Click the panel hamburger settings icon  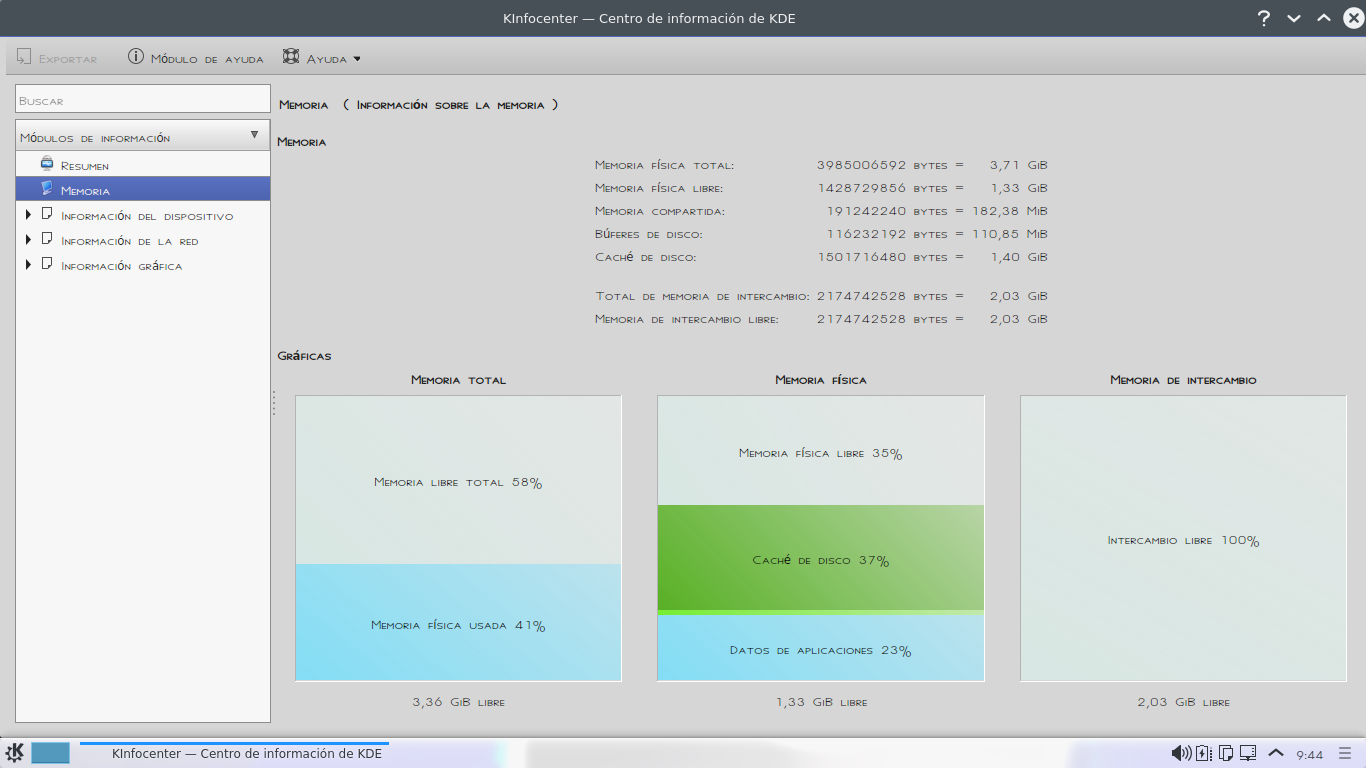tap(1344, 753)
